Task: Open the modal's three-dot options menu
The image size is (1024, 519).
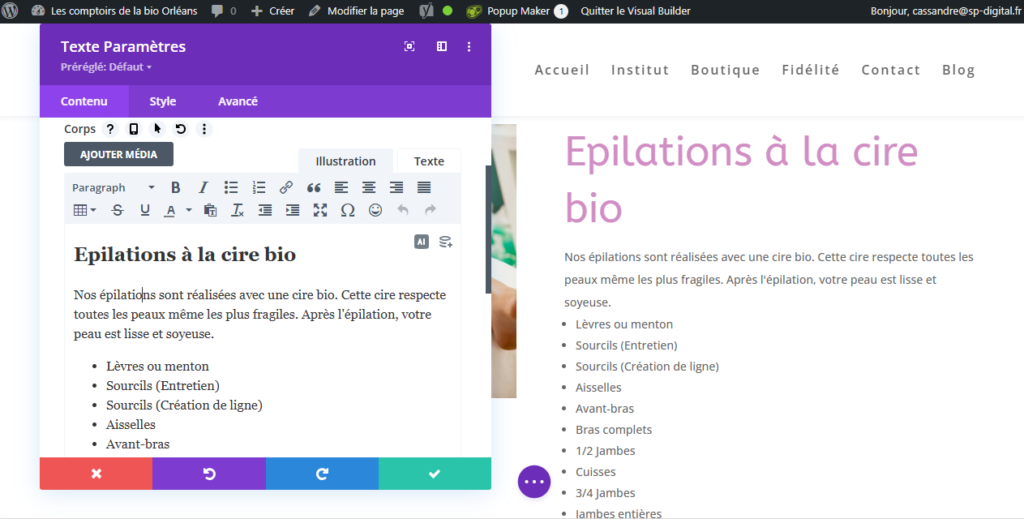Action: tap(469, 46)
